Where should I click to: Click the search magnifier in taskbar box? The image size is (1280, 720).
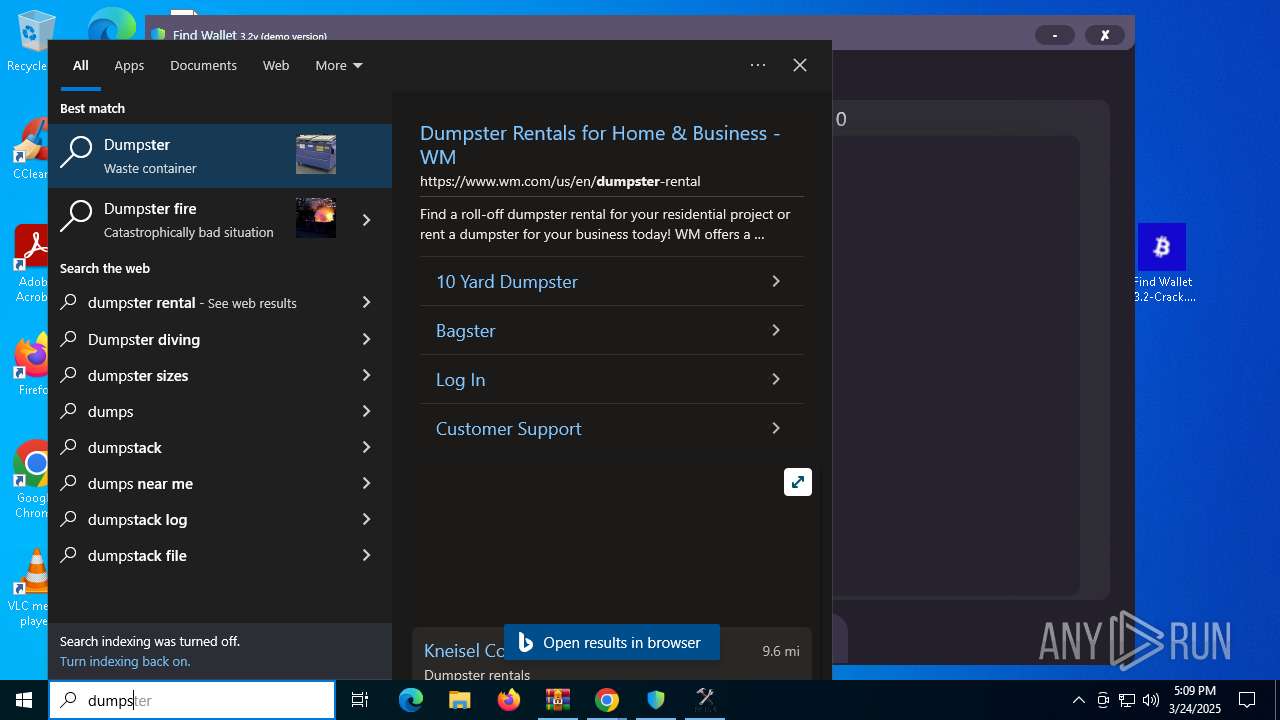pyautogui.click(x=68, y=700)
